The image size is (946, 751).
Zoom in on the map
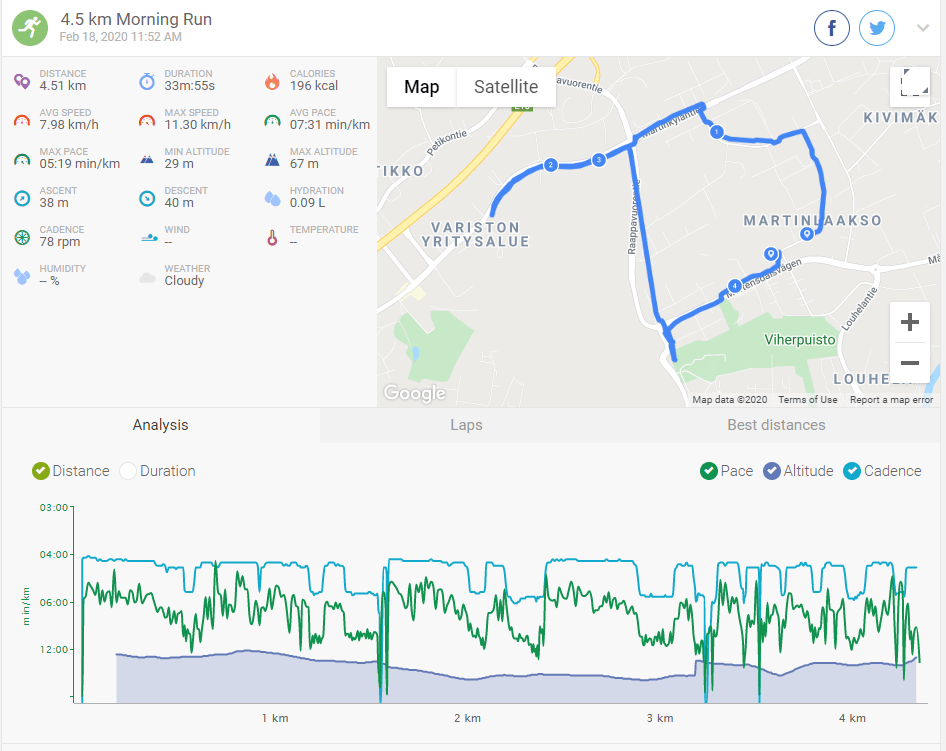[x=910, y=322]
